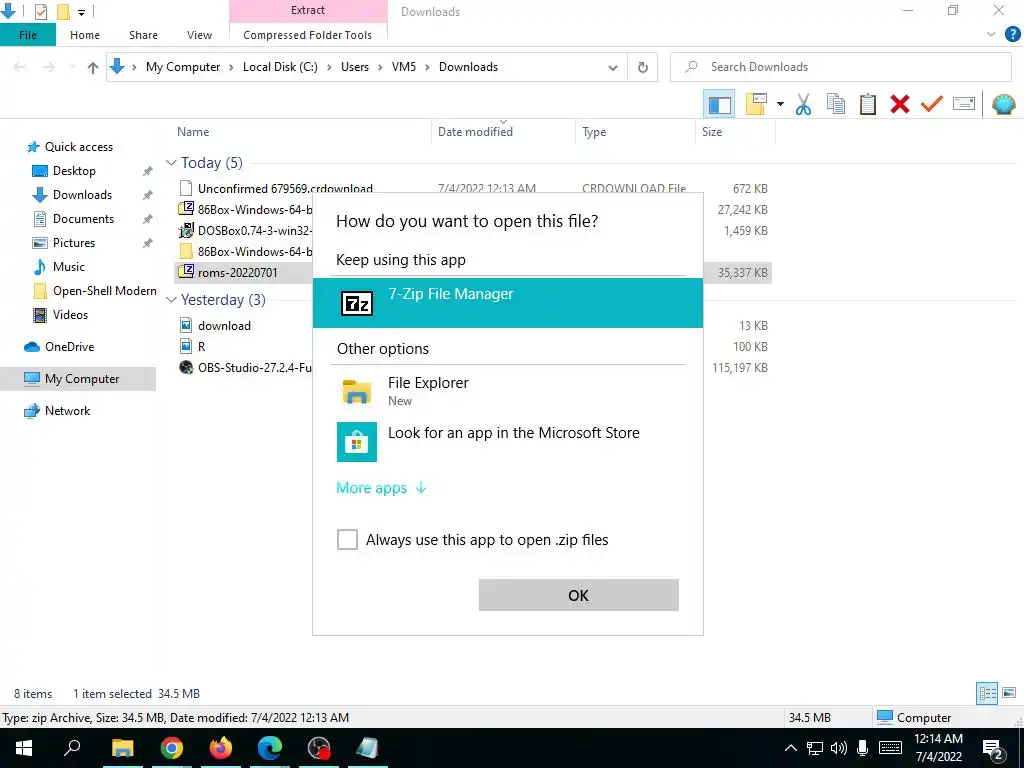1024x768 pixels.
Task: Click the Windows Start button
Action: coord(24,748)
